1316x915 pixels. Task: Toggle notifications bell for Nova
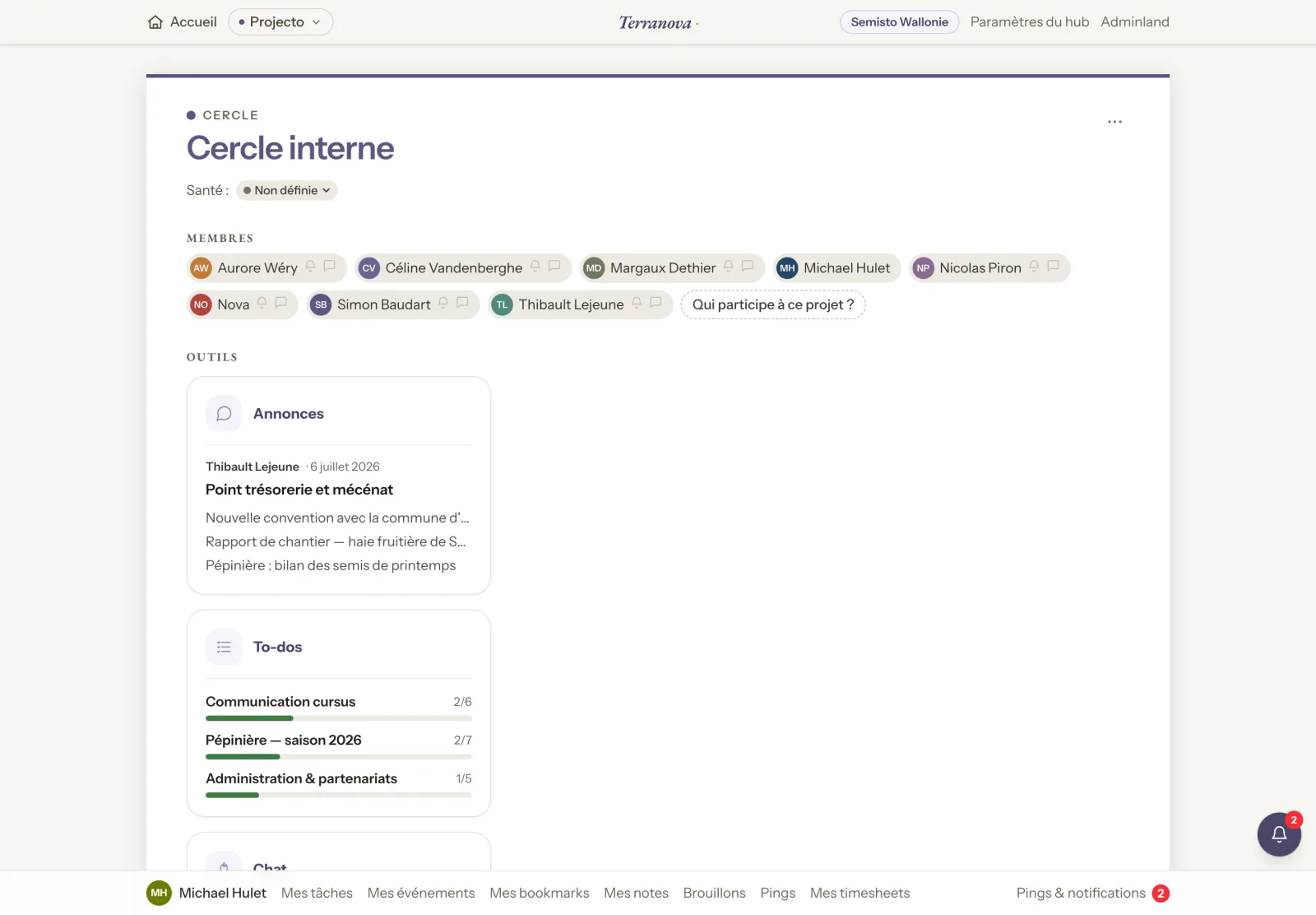point(262,303)
